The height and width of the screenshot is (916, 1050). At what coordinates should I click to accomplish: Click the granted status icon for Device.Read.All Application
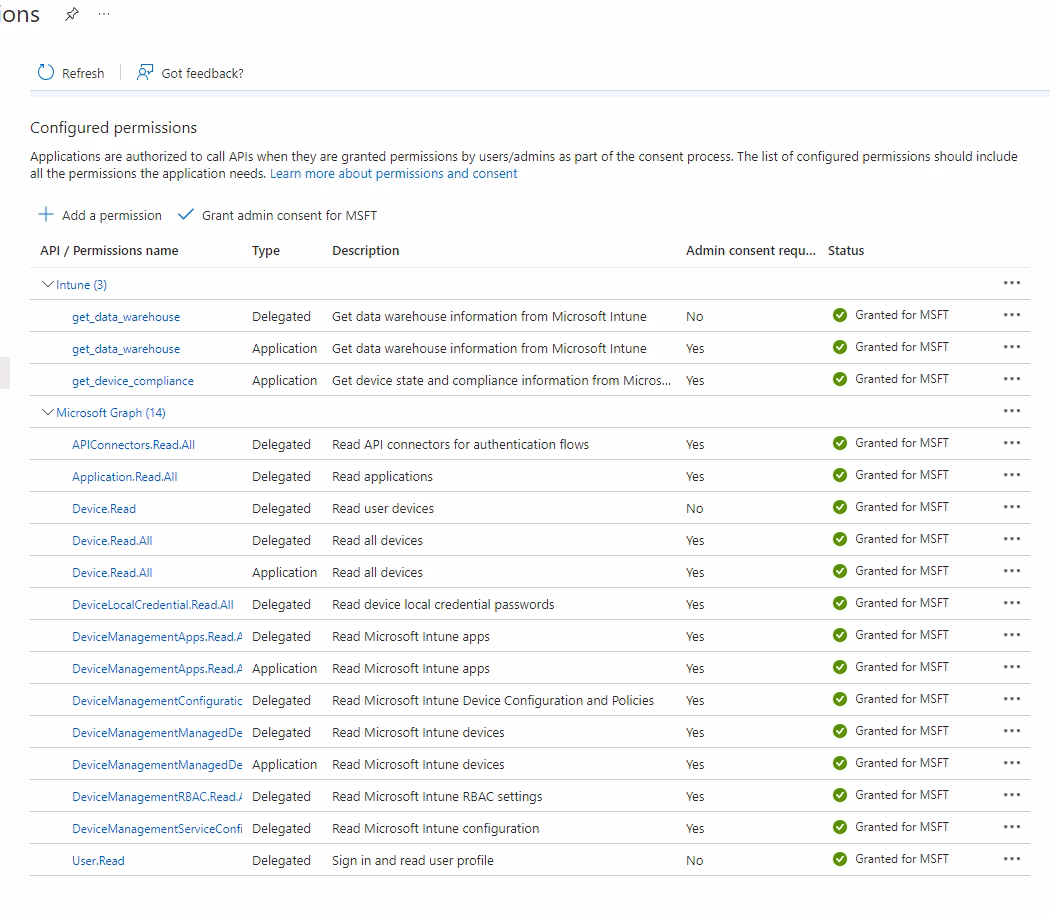(x=840, y=571)
